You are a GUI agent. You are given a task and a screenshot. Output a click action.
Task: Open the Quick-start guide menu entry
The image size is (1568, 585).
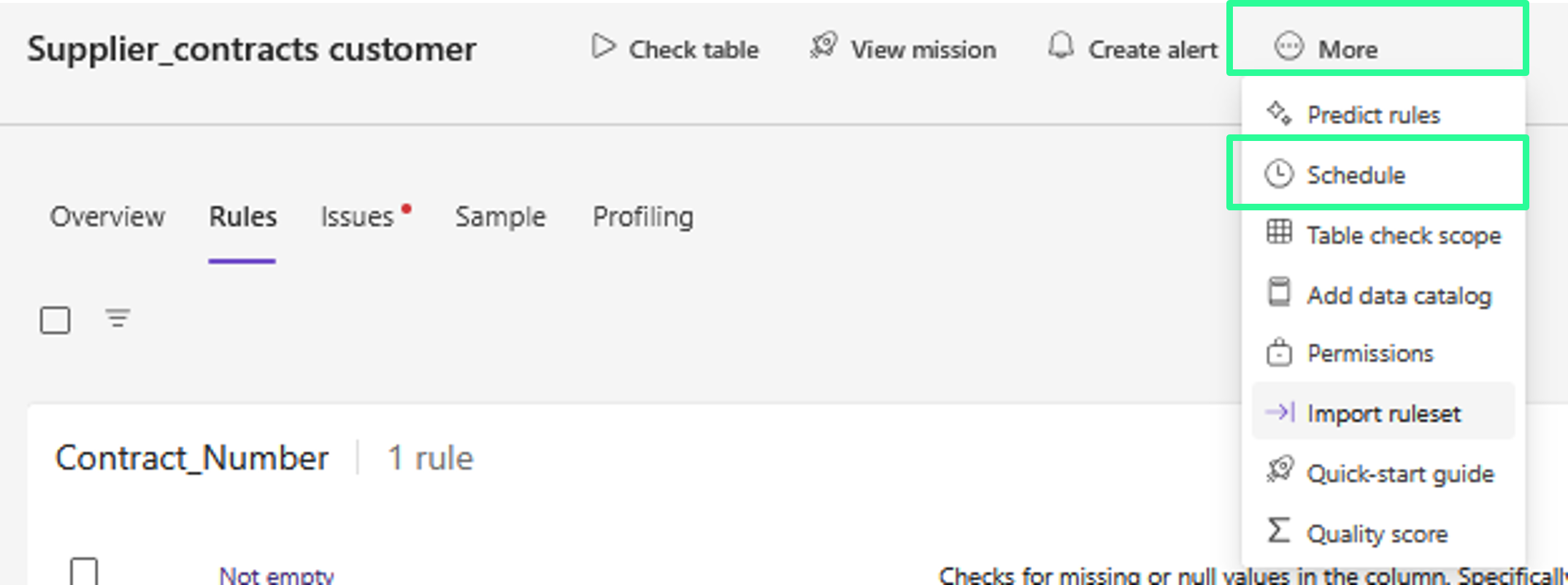point(1399,474)
